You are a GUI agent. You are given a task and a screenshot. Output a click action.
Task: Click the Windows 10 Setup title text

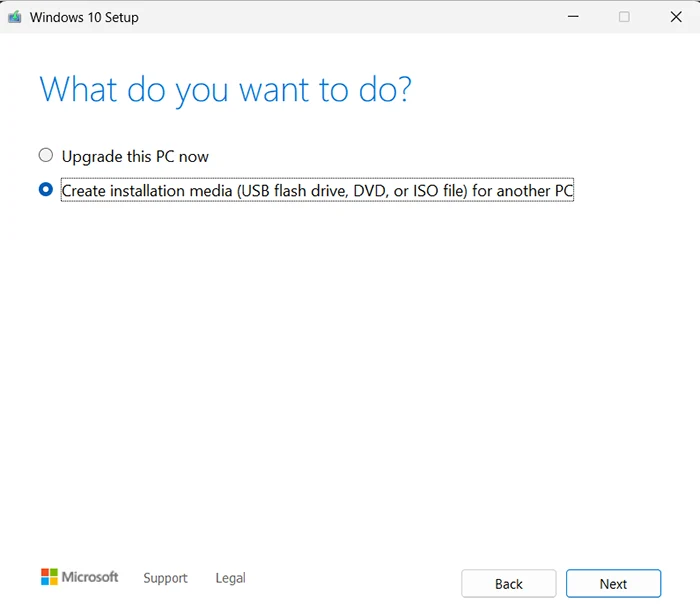pos(84,17)
